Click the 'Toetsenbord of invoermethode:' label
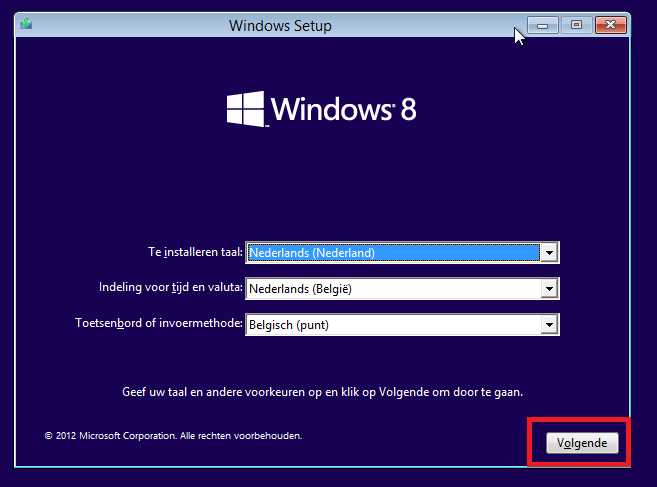The image size is (657, 487). pos(159,323)
